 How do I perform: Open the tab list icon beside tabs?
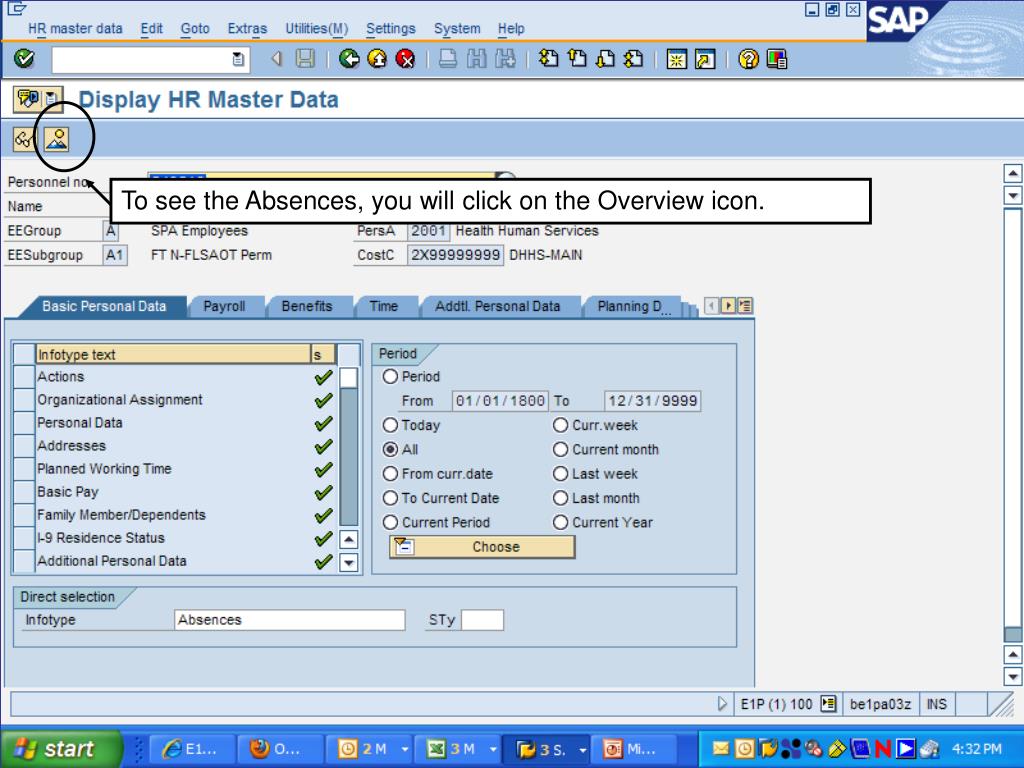(x=745, y=305)
